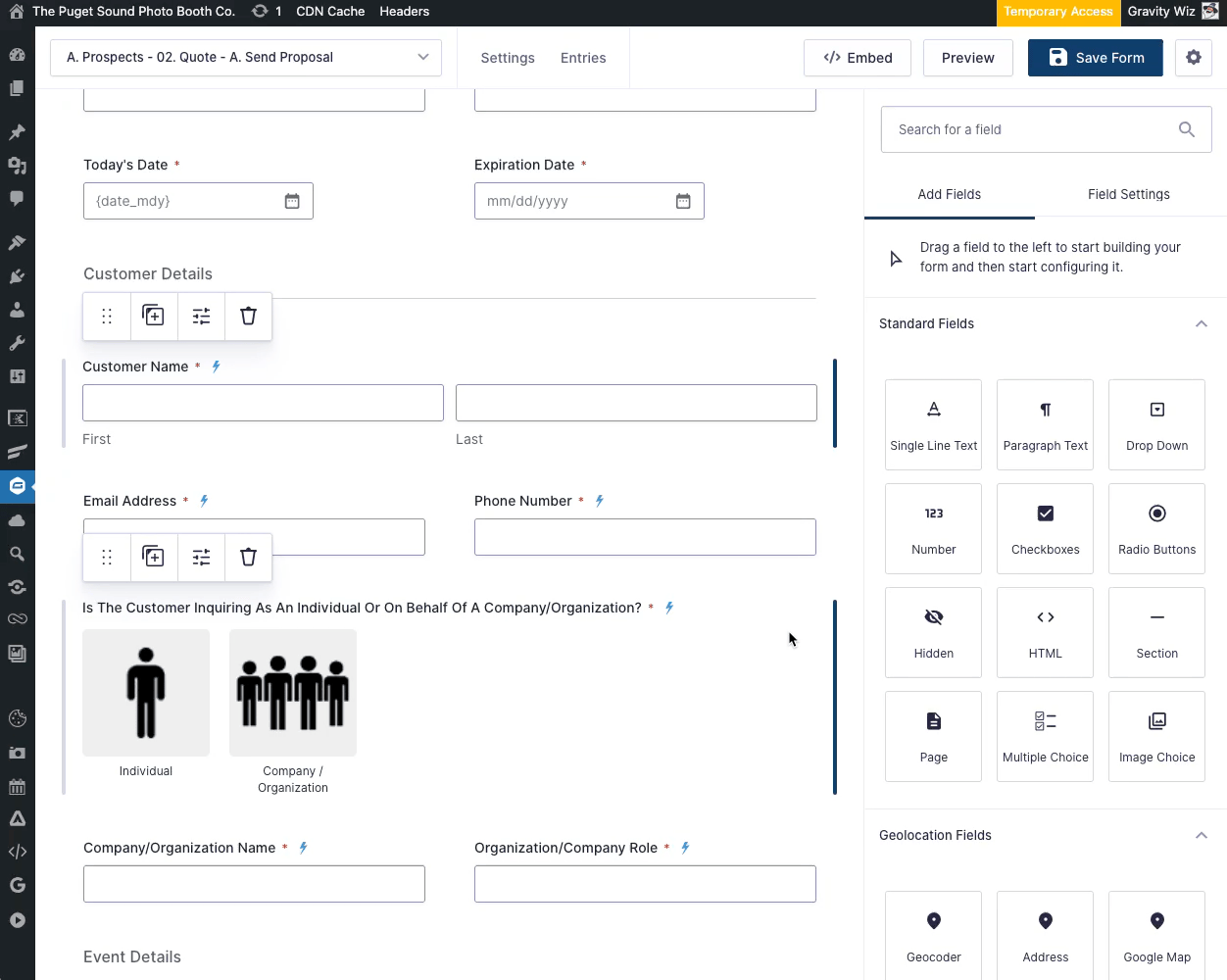
Task: Switch to the Field Settings tab
Action: tap(1128, 194)
